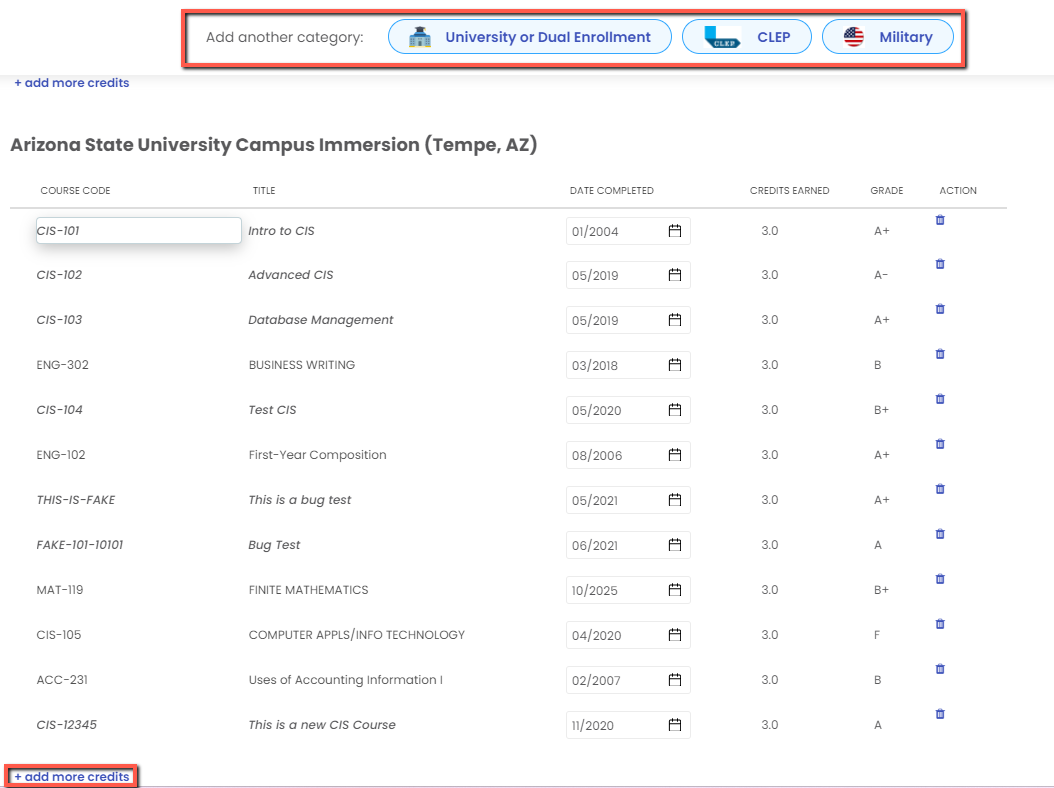The image size is (1054, 788).
Task: Click trash icon for Database Management course
Action: 939,309
